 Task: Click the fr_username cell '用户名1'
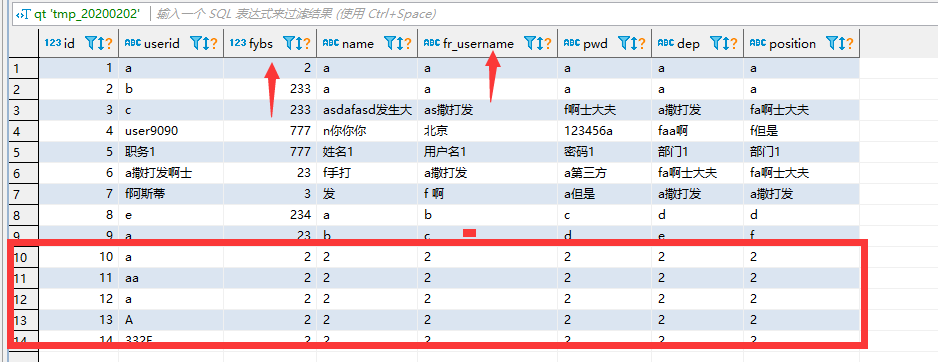pyautogui.click(x=488, y=152)
